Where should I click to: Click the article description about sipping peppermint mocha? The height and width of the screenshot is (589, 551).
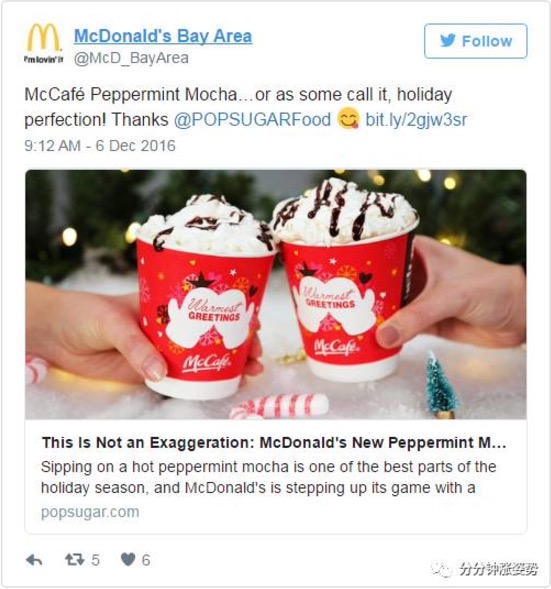point(269,477)
